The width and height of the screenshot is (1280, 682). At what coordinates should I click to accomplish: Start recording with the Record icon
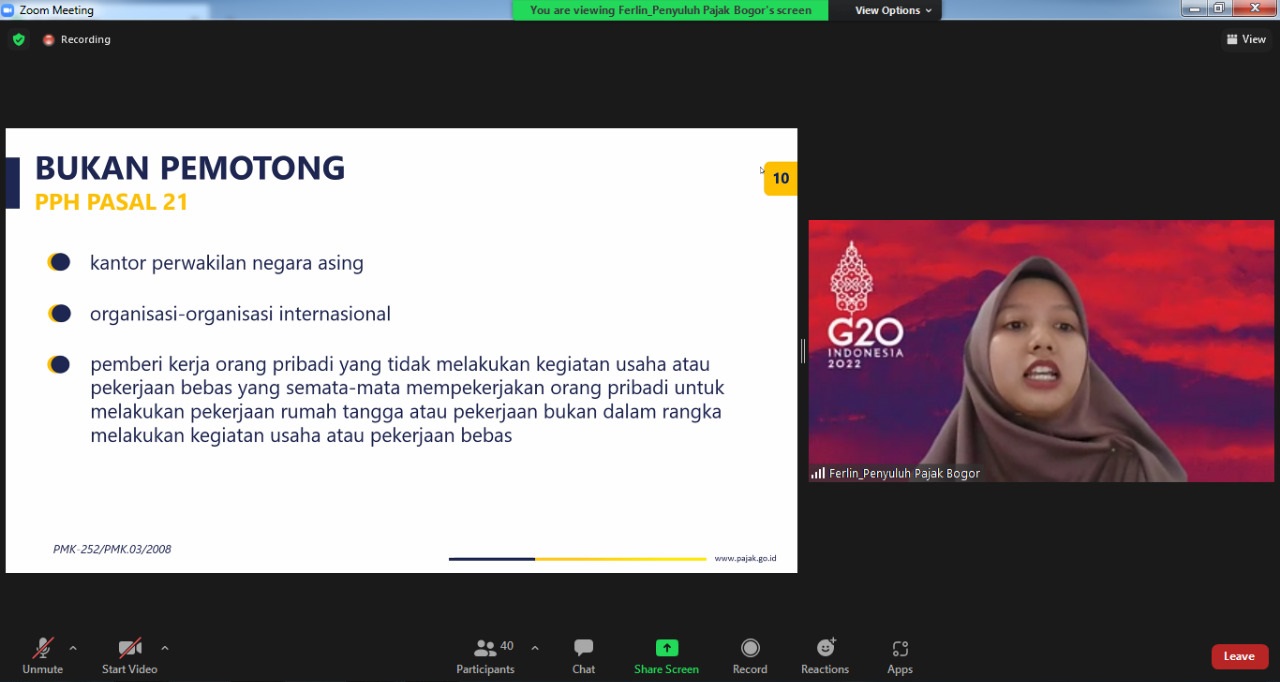pos(750,648)
